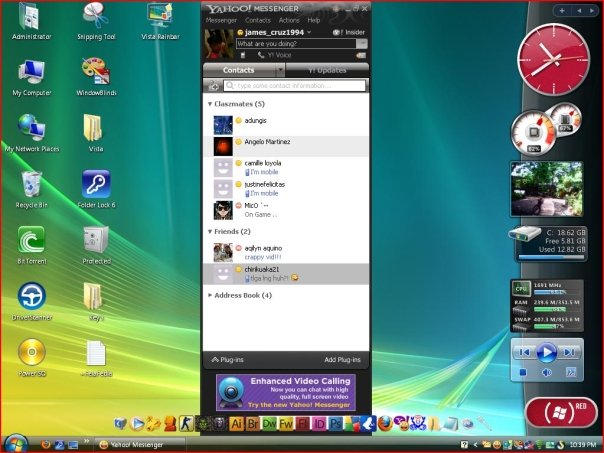Click the Y! Voice phone icon
This screenshot has width=604, height=453.
click(261, 55)
